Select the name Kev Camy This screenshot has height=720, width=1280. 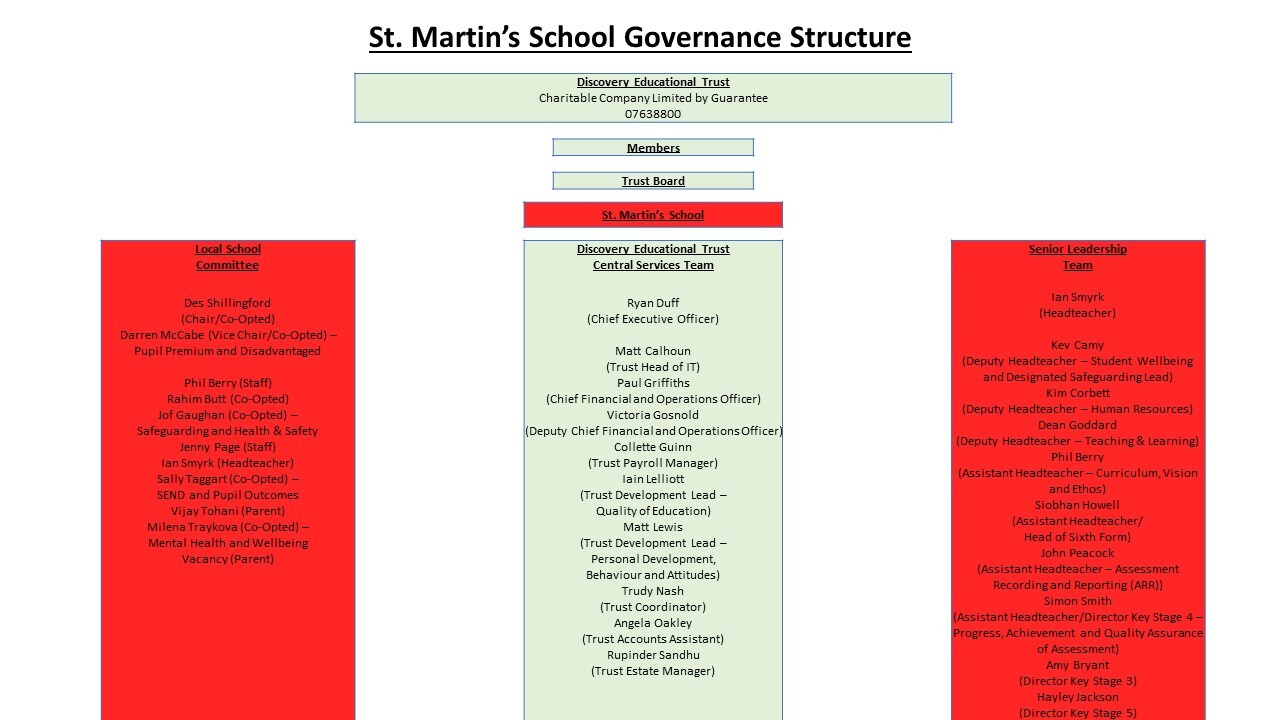[x=1078, y=345]
